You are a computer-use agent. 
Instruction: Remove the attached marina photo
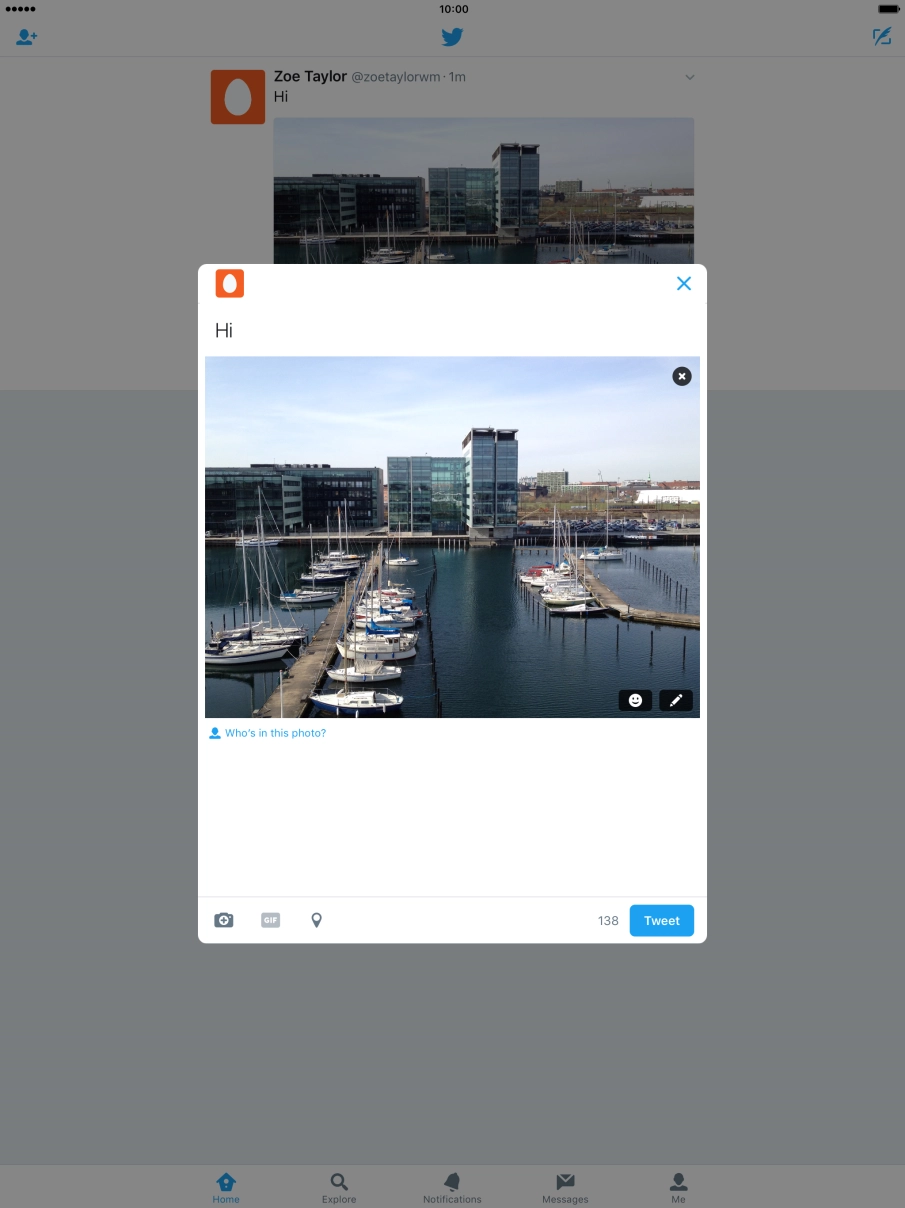[x=681, y=376]
